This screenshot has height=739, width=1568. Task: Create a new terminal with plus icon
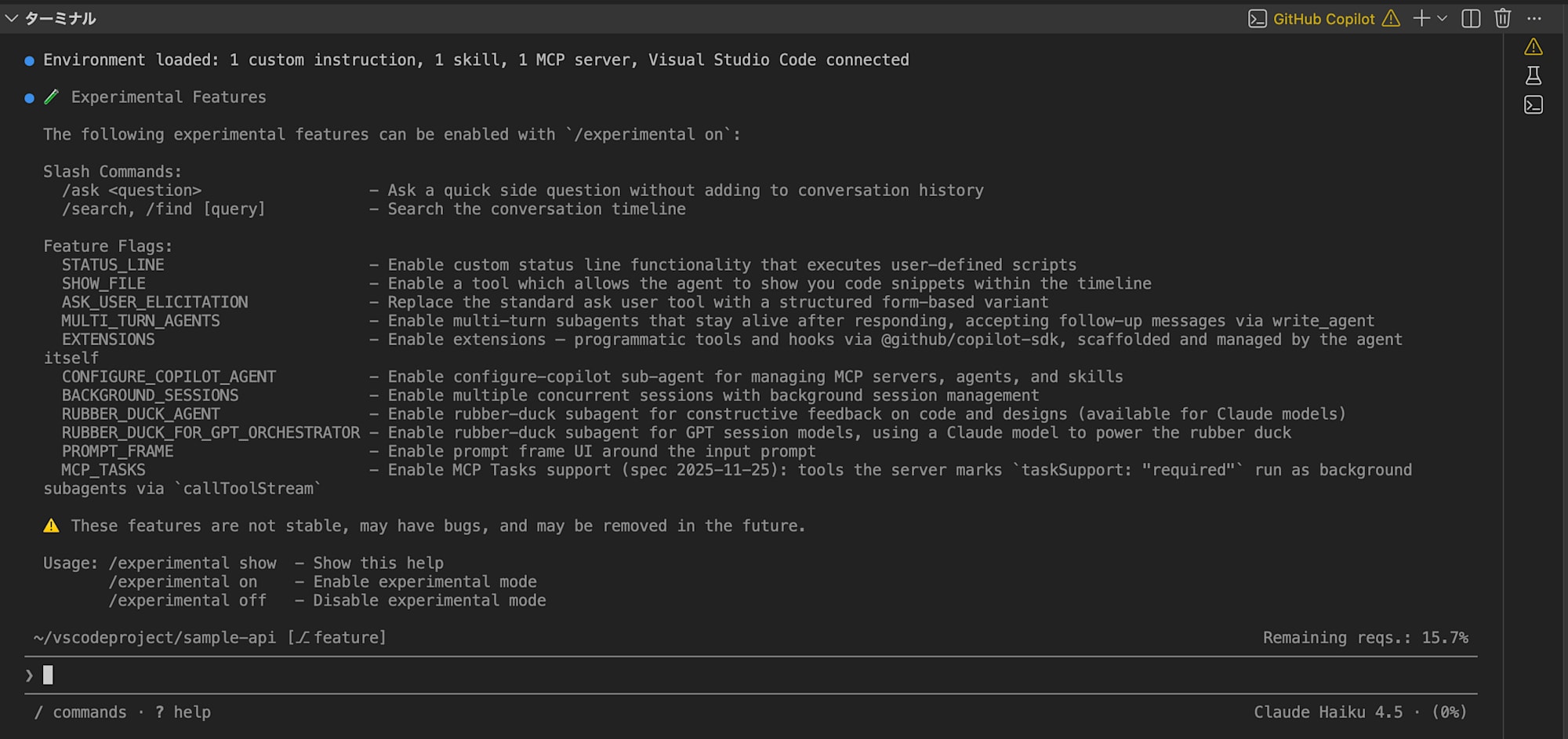point(1421,18)
